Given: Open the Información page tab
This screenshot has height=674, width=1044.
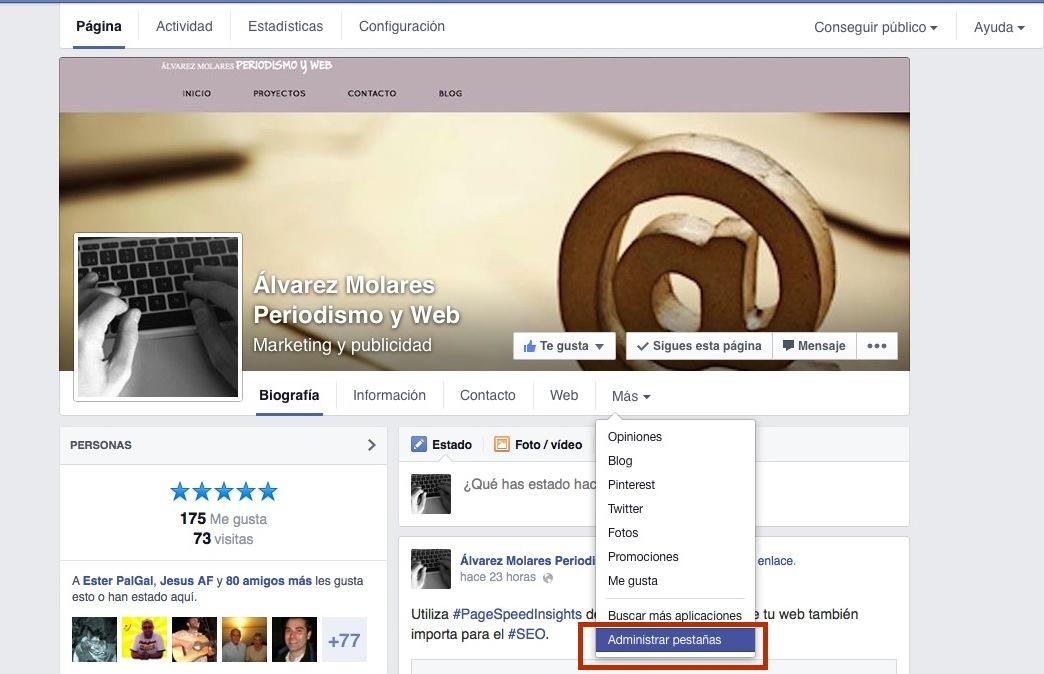Looking at the screenshot, I should [x=389, y=395].
